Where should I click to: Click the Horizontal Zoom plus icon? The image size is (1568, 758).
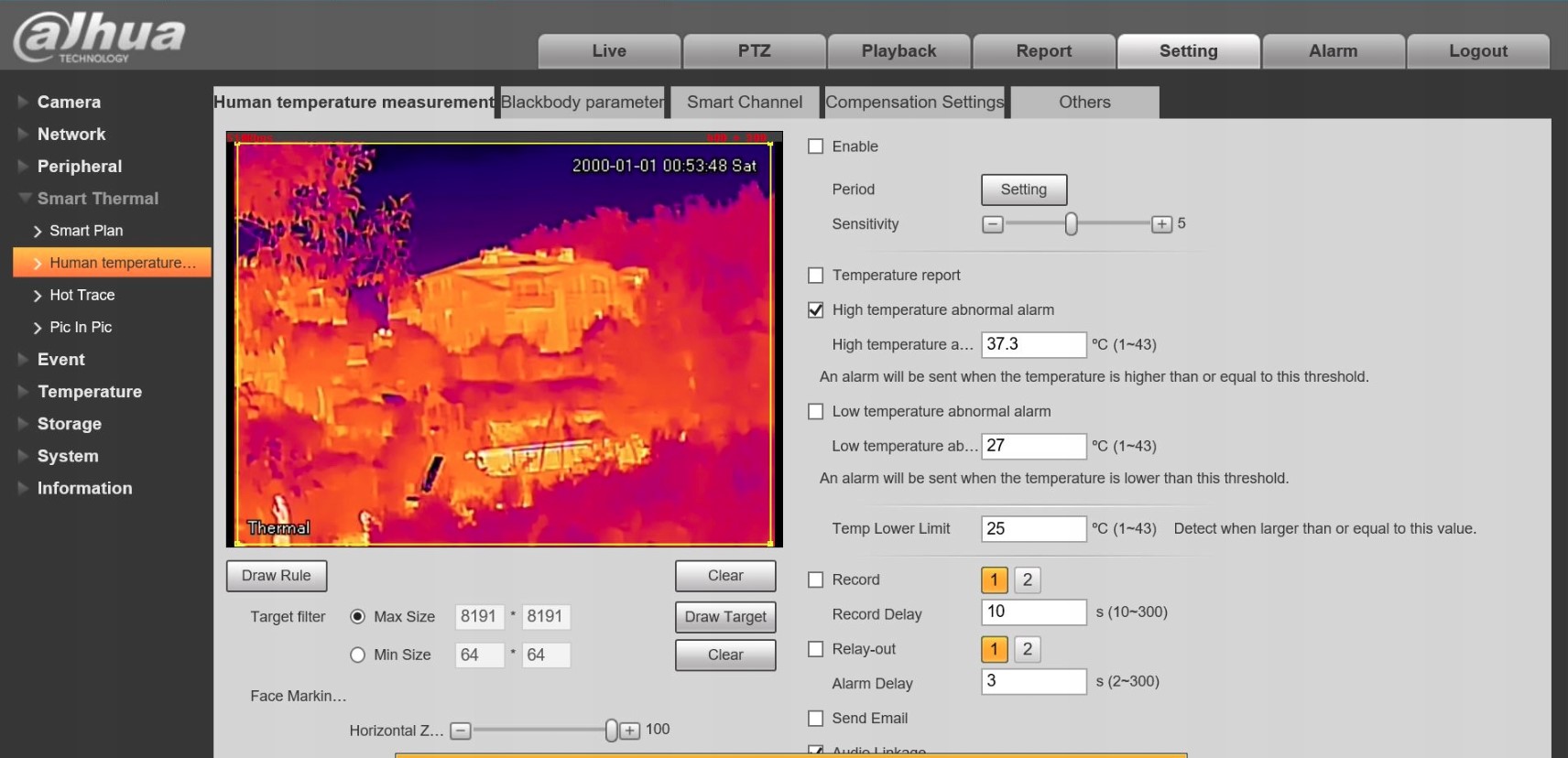[x=629, y=731]
